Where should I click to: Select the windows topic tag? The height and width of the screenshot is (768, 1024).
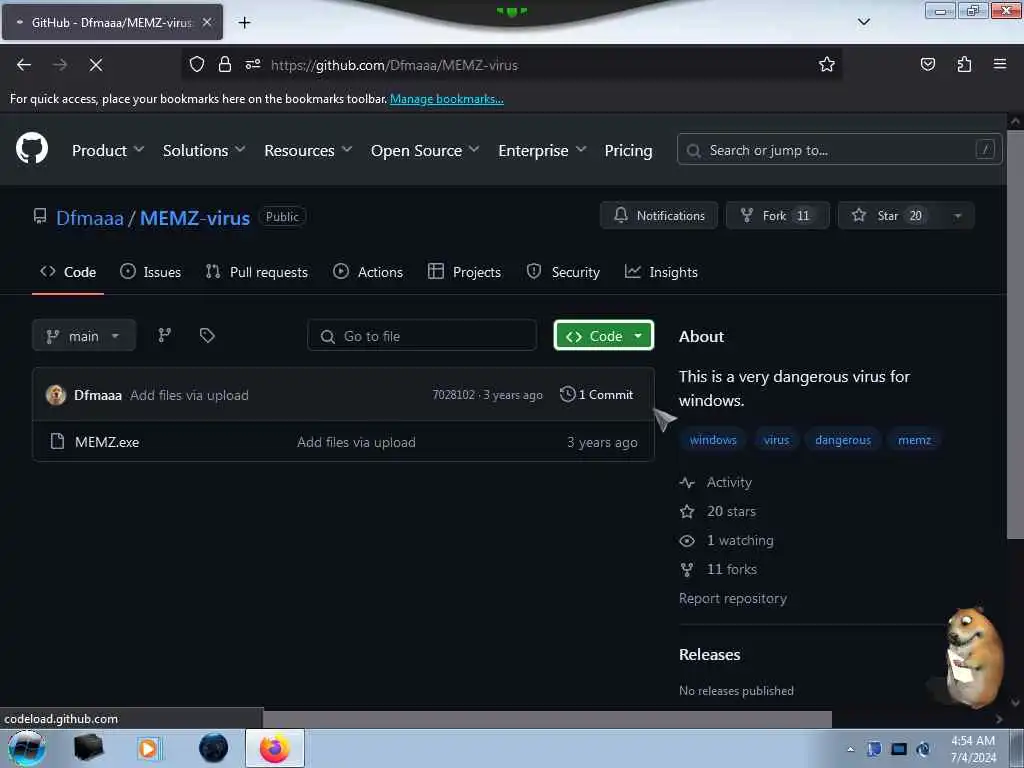(712, 440)
